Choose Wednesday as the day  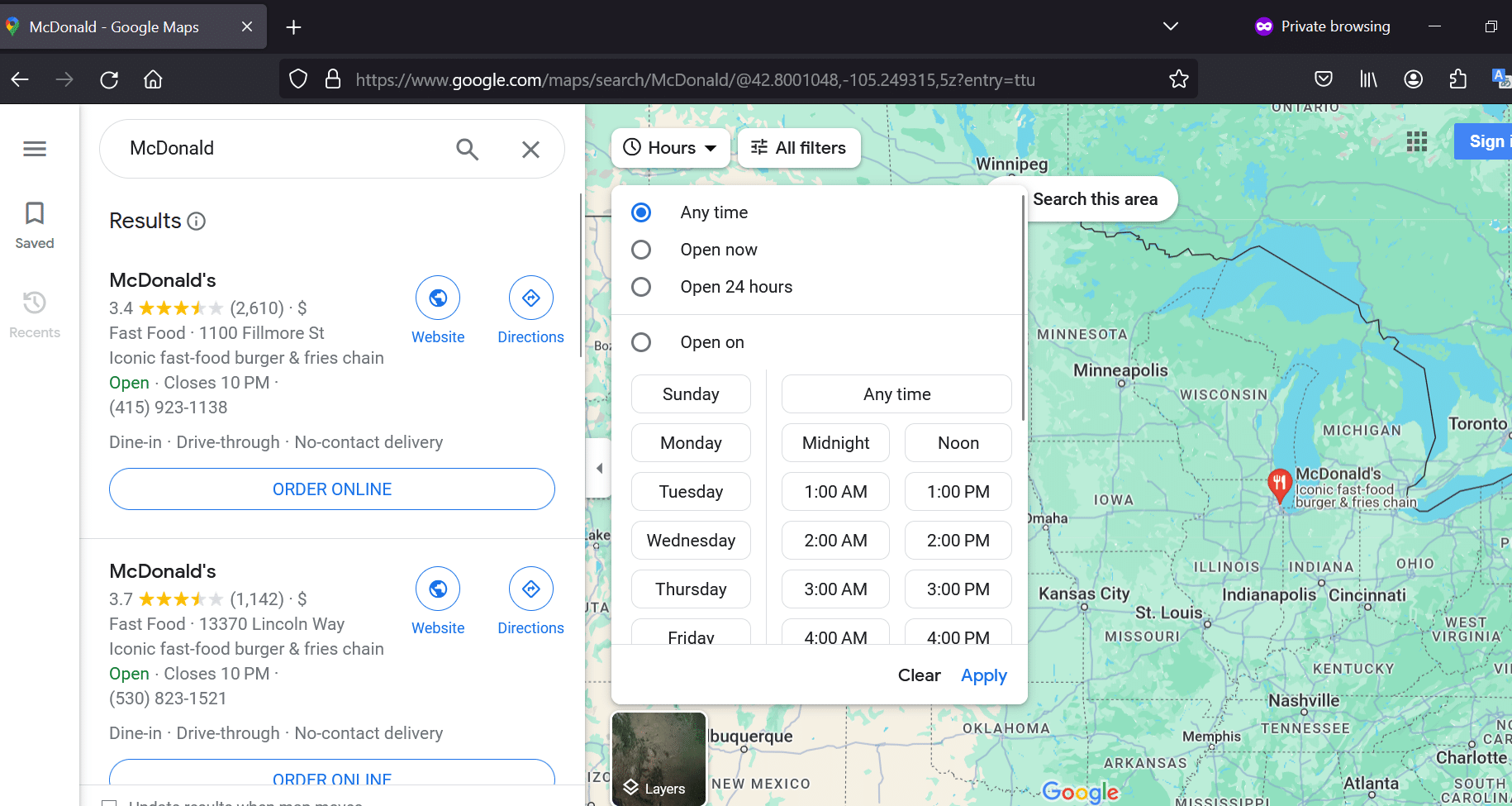[691, 541]
